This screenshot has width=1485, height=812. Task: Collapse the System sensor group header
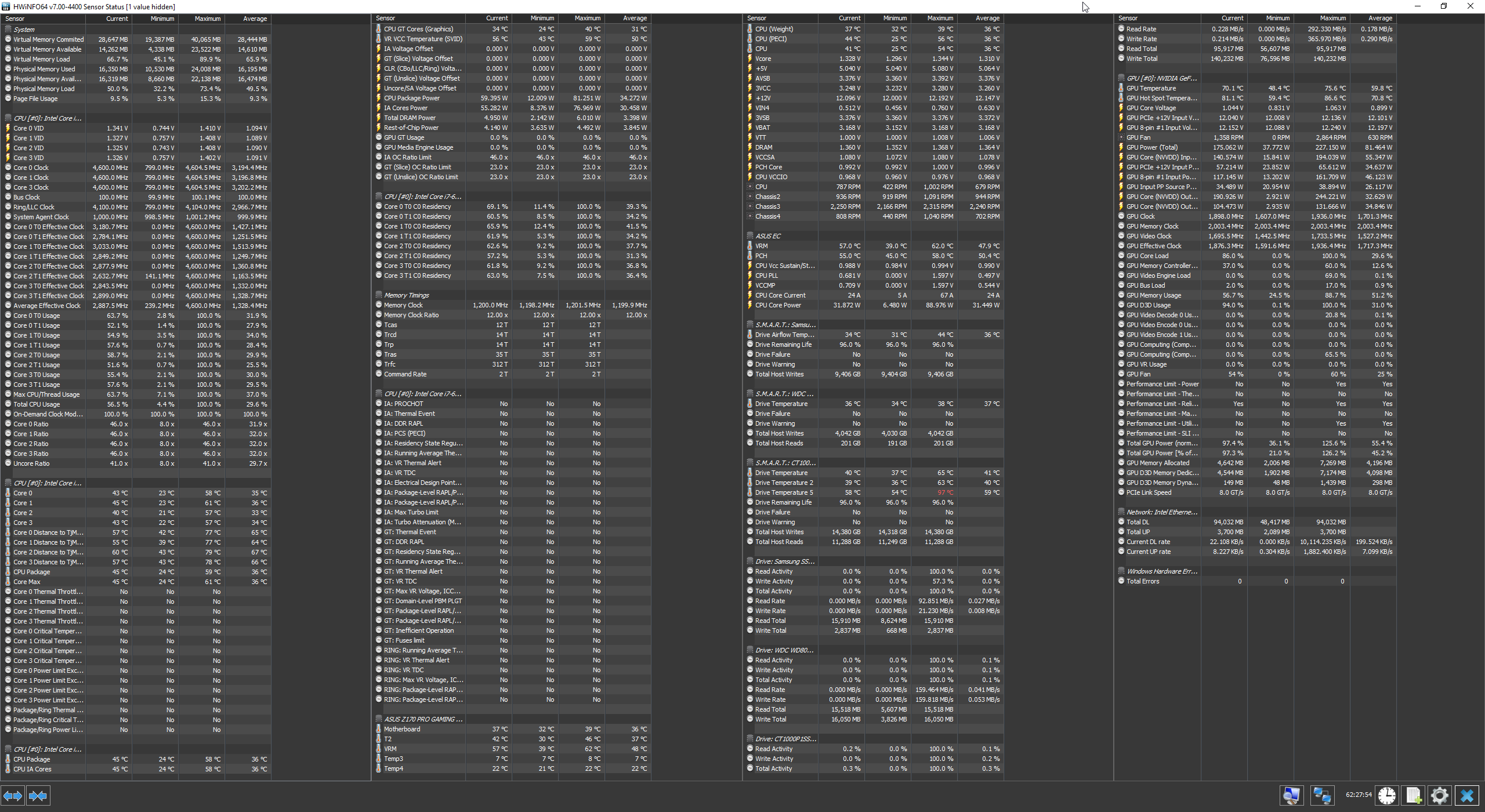24,30
